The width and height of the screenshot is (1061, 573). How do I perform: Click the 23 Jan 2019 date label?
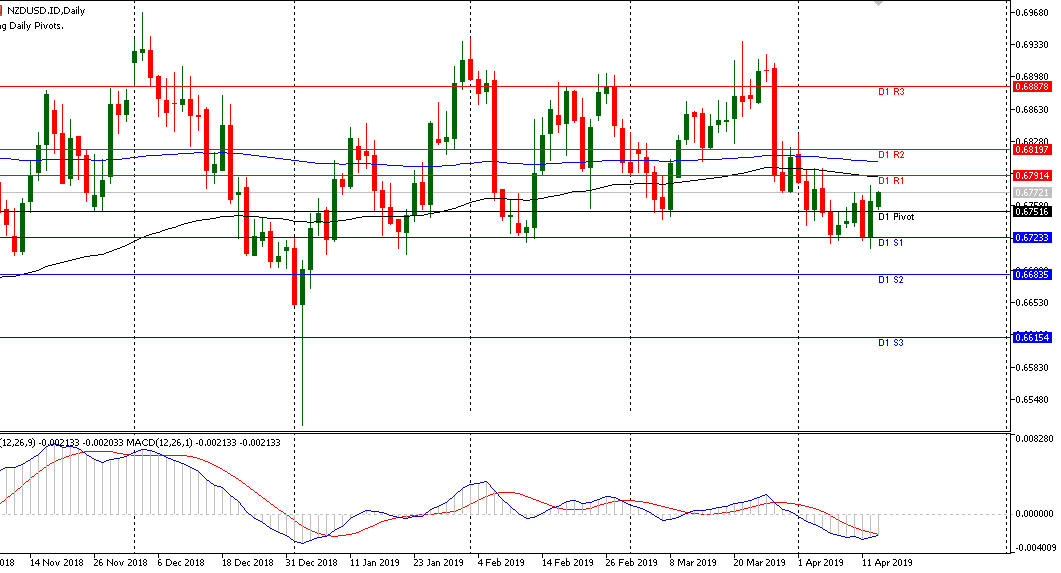pos(438,562)
